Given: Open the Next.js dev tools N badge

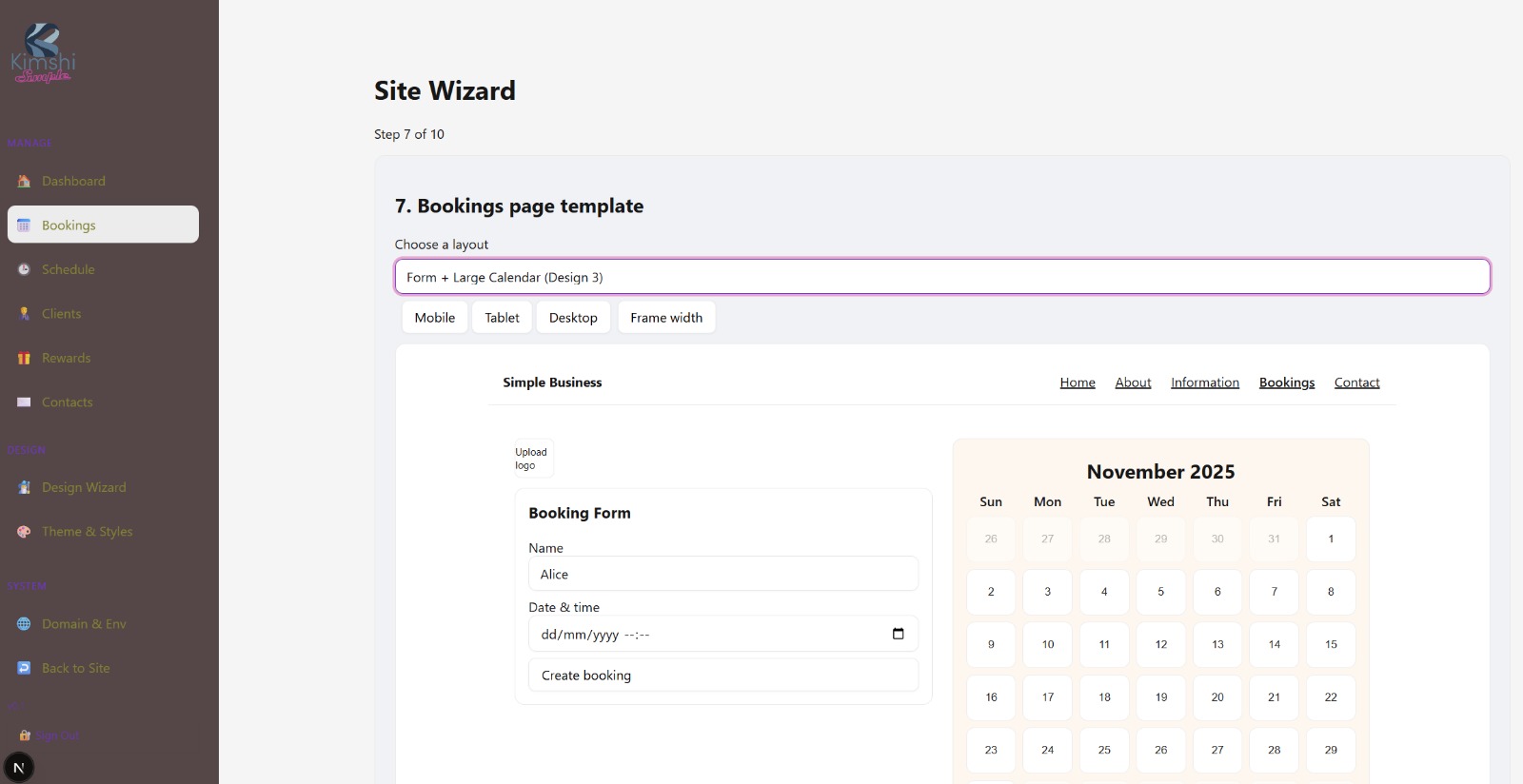Looking at the screenshot, I should [x=19, y=768].
